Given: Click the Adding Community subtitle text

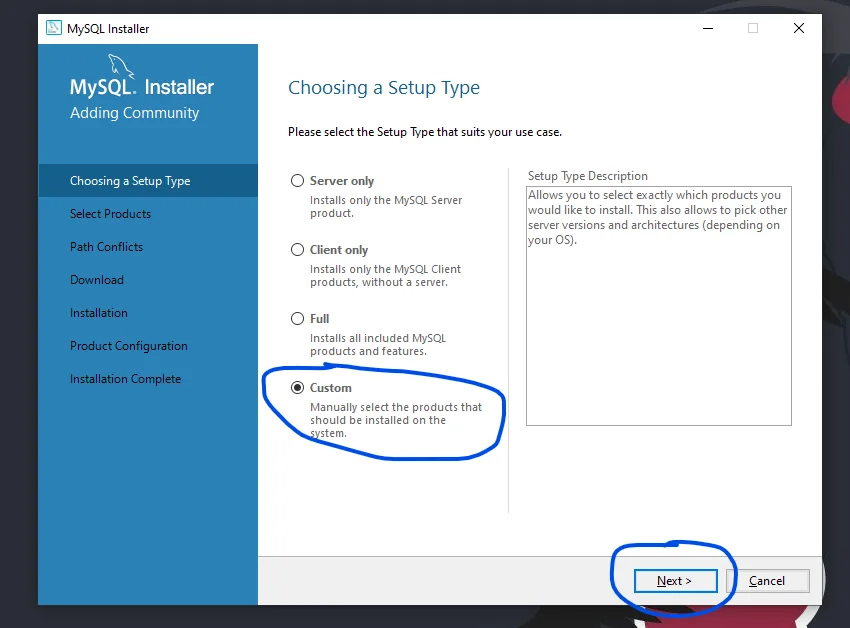Looking at the screenshot, I should 135,113.
